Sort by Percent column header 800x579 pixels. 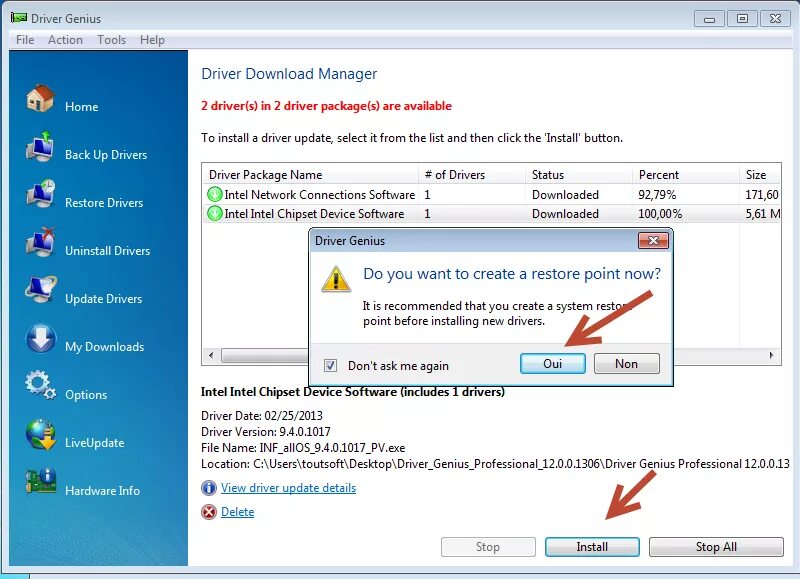[686, 174]
